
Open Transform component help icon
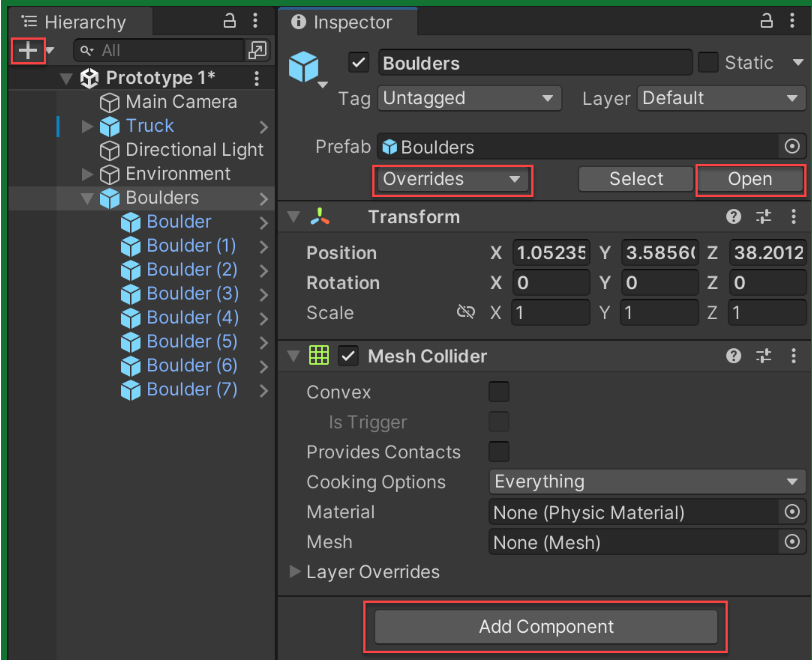[x=734, y=217]
